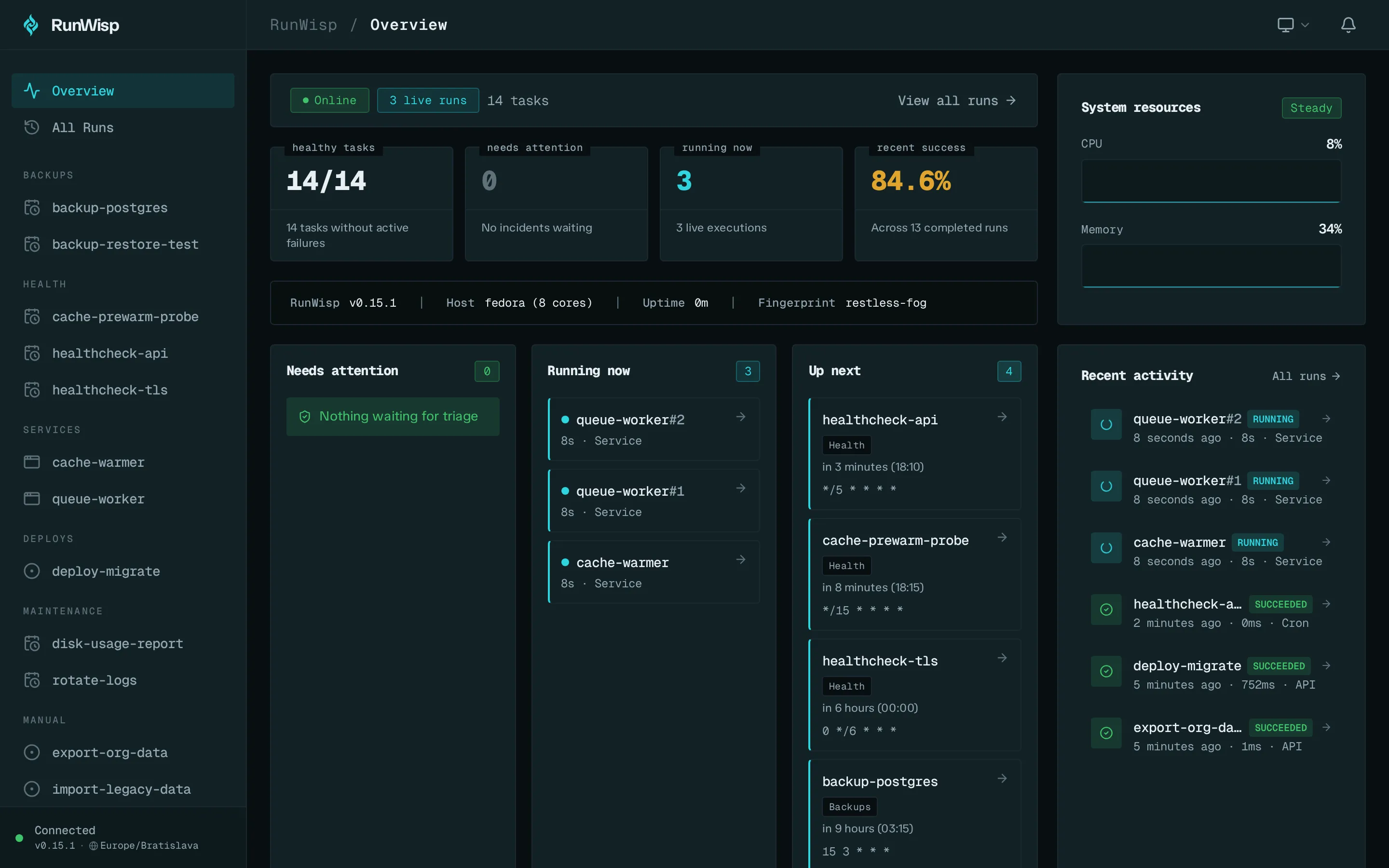Click the Up next count badge 4
Screen dimensions: 1389x868
point(1009,371)
